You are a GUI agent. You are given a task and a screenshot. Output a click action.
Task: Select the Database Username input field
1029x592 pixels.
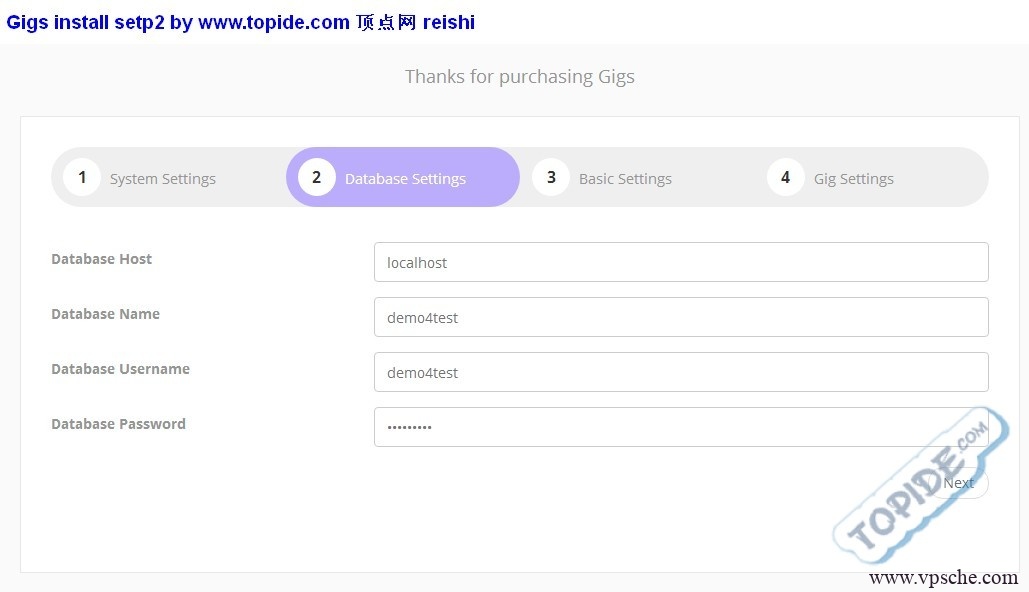680,372
